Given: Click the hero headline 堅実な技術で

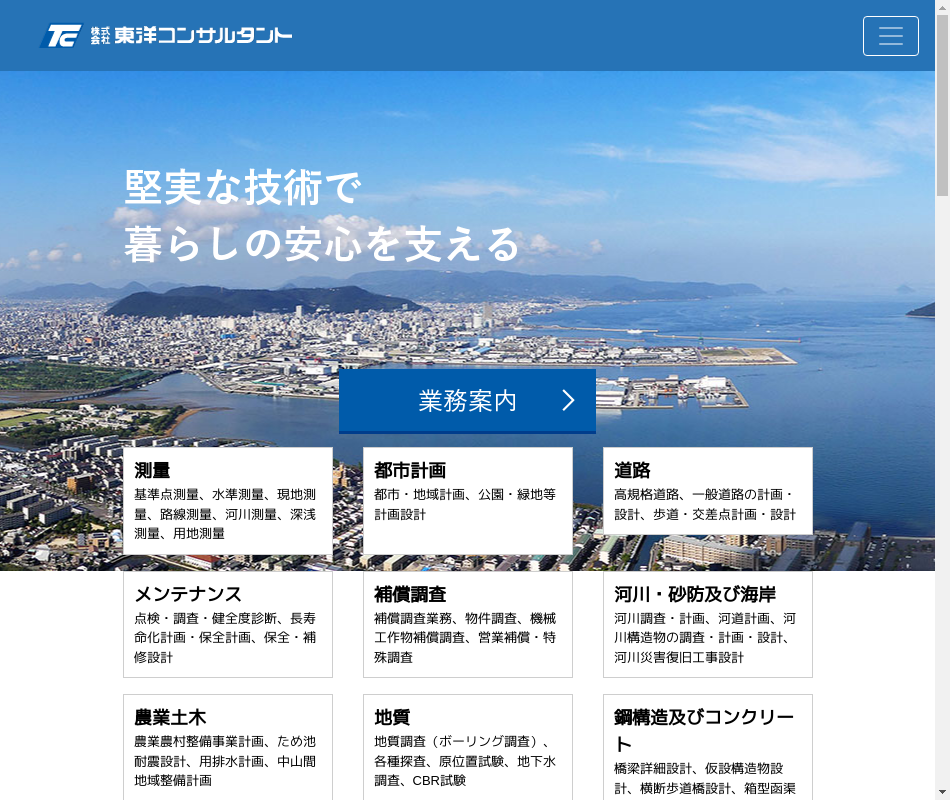Looking at the screenshot, I should coord(242,188).
